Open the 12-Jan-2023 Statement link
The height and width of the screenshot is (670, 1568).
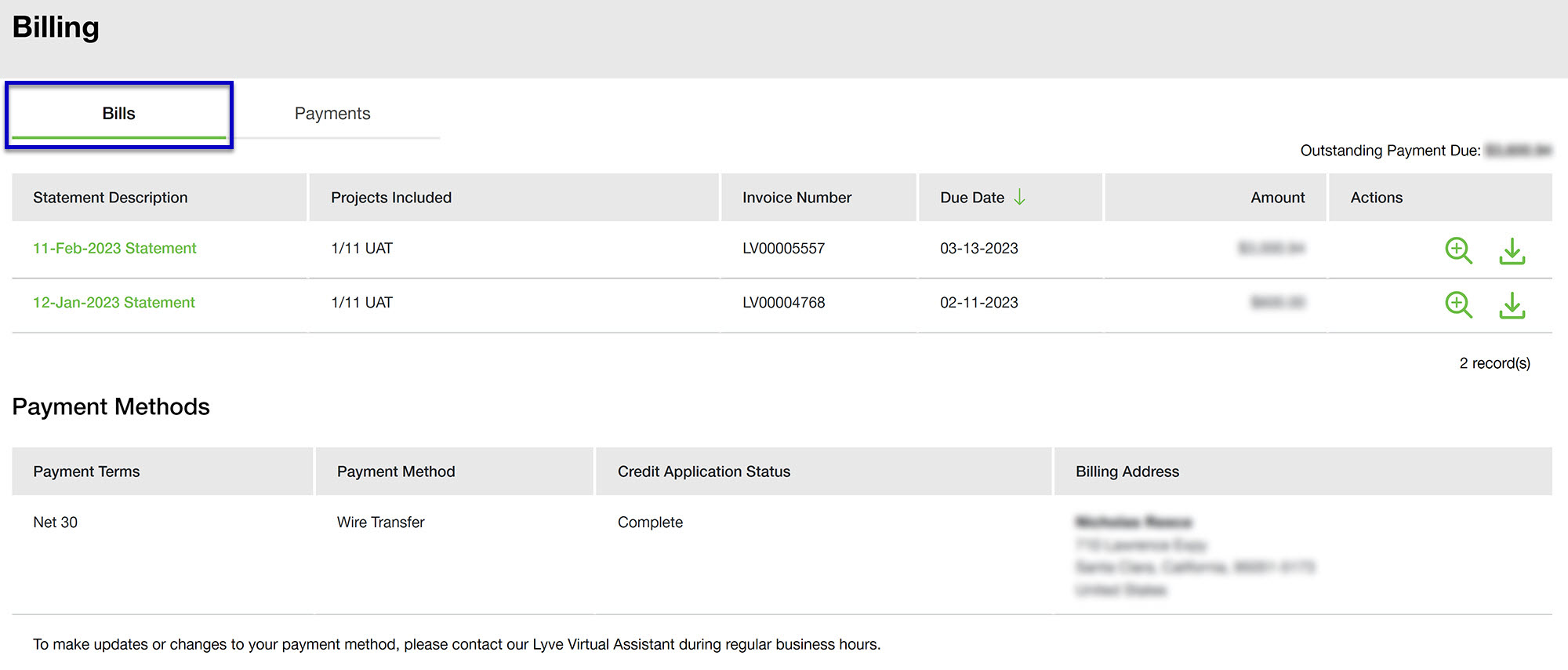click(x=114, y=303)
